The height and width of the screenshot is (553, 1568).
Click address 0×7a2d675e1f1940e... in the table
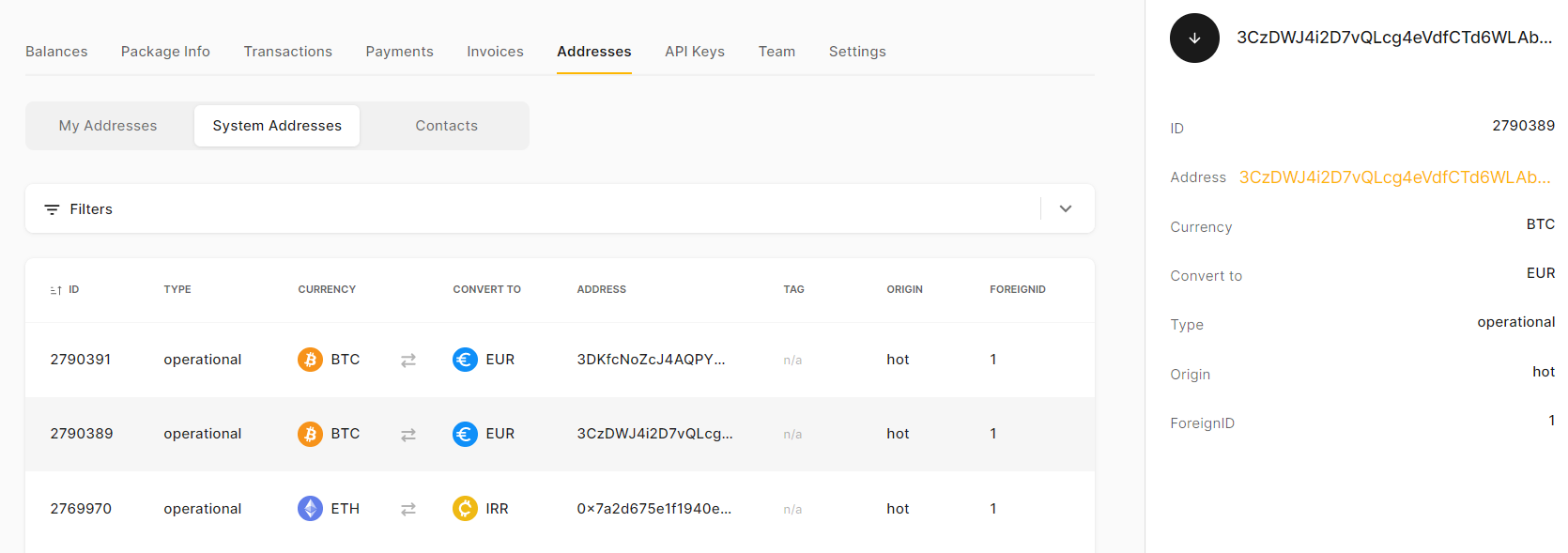pos(654,509)
